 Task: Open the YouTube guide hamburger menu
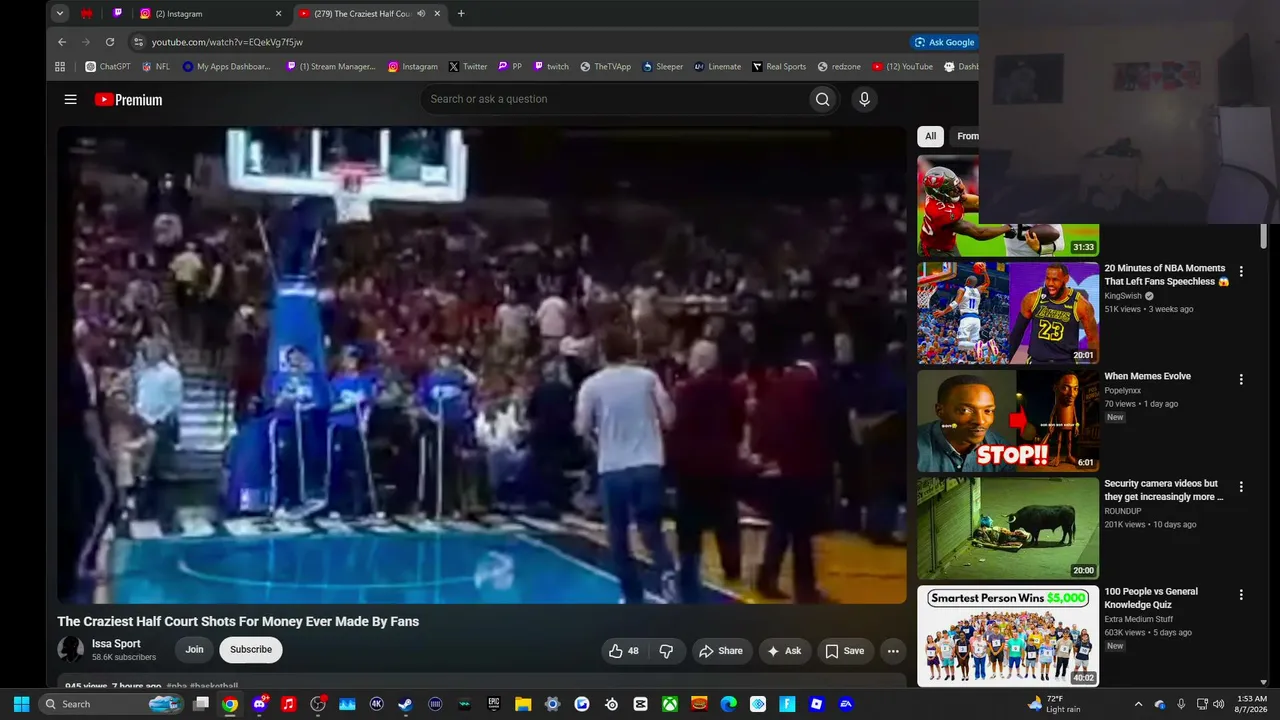click(70, 99)
